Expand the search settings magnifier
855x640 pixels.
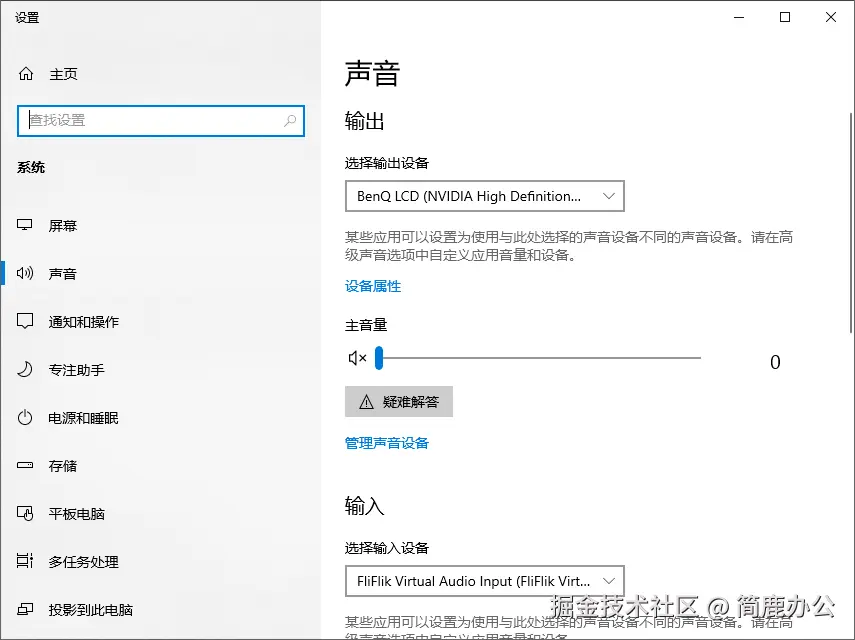[290, 120]
